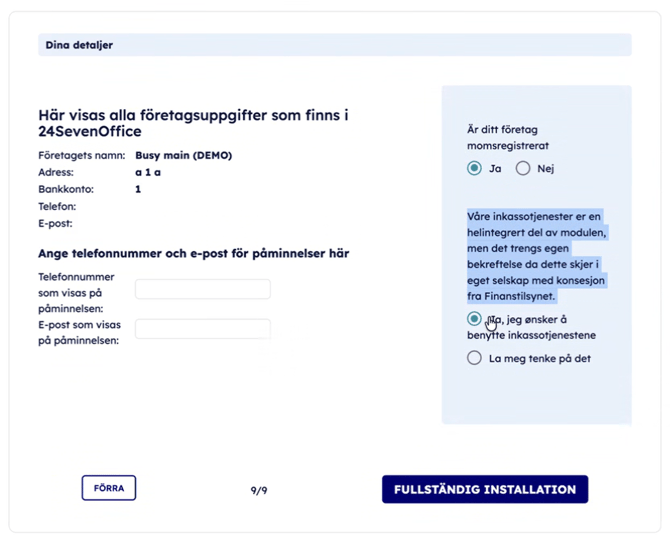The width and height of the screenshot is (670, 541).
Task: Click the "Dina detaljer" section header
Action: (79, 45)
